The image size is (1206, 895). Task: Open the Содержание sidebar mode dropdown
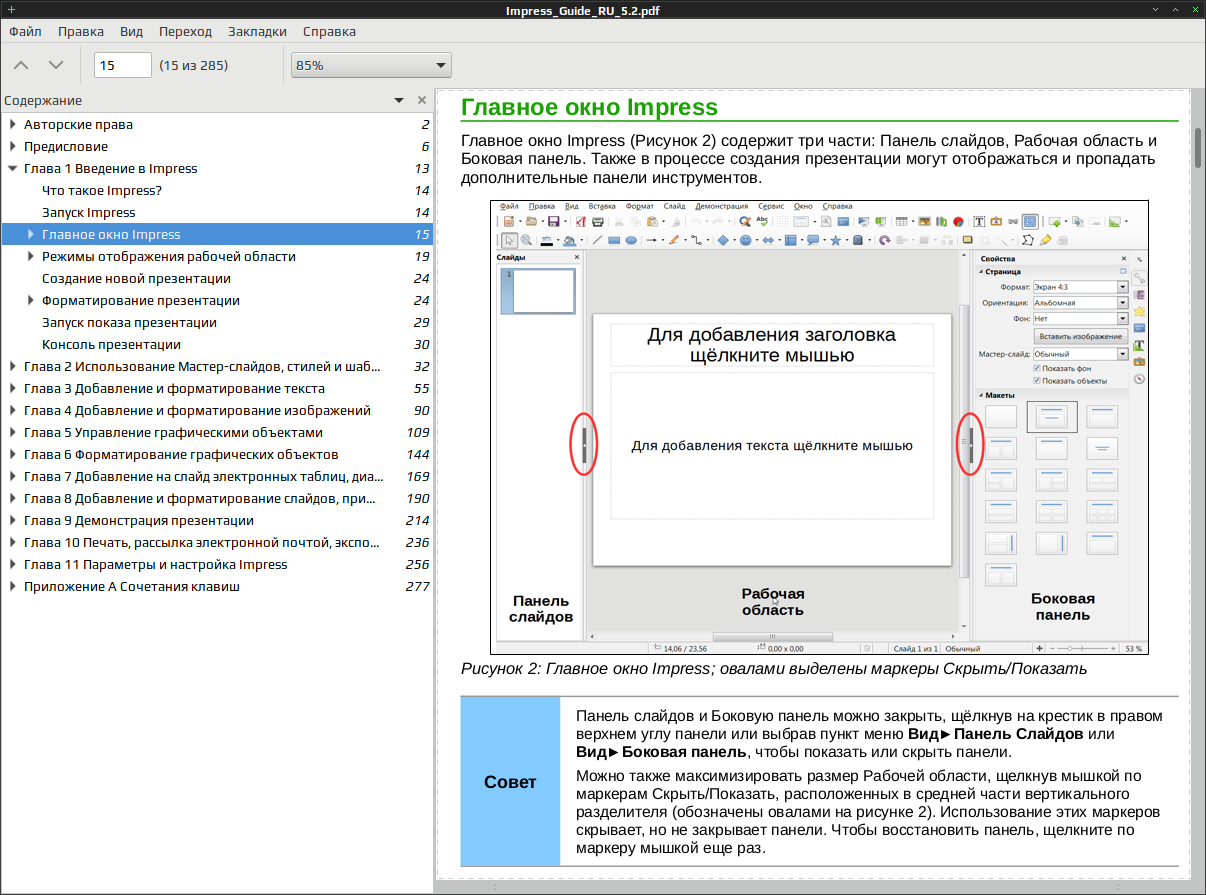[x=399, y=100]
